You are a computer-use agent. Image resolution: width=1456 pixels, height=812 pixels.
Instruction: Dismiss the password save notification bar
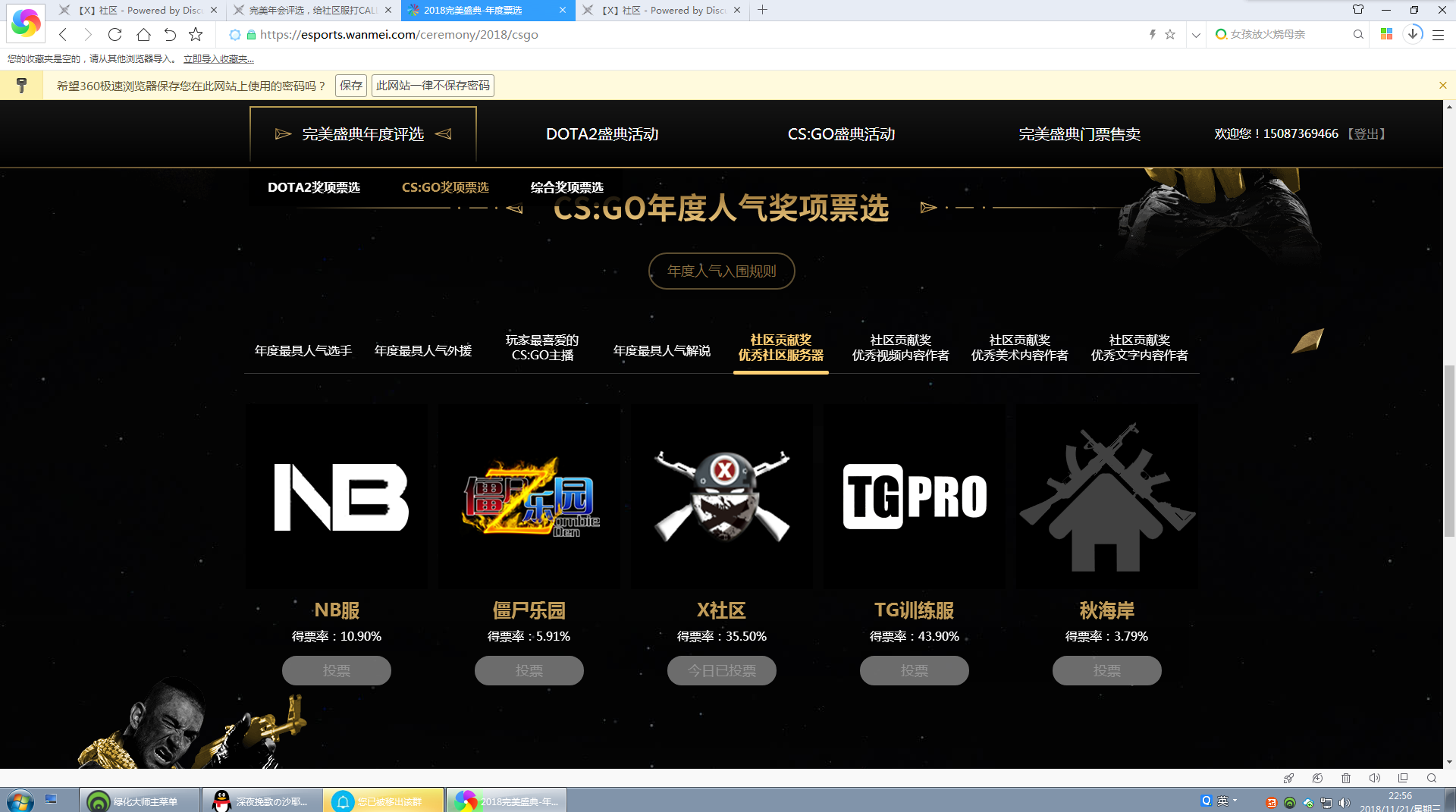point(1443,86)
